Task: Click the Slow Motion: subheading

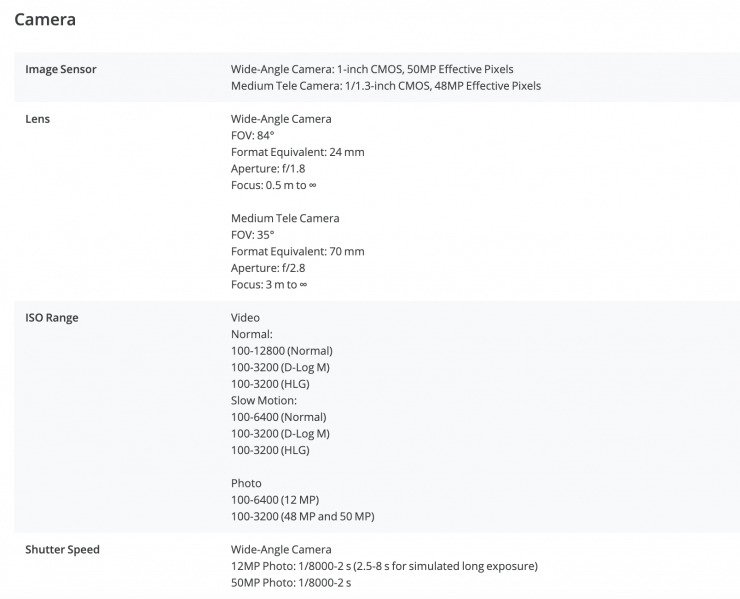Action: pyautogui.click(x=263, y=400)
